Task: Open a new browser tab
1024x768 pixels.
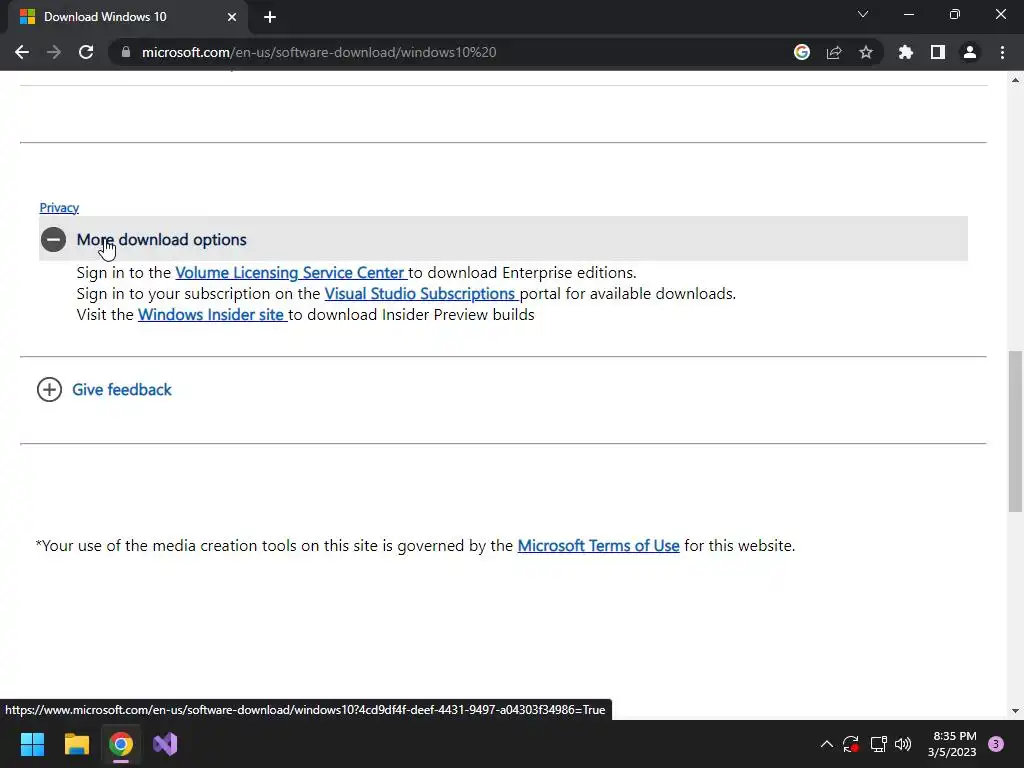Action: coord(270,17)
